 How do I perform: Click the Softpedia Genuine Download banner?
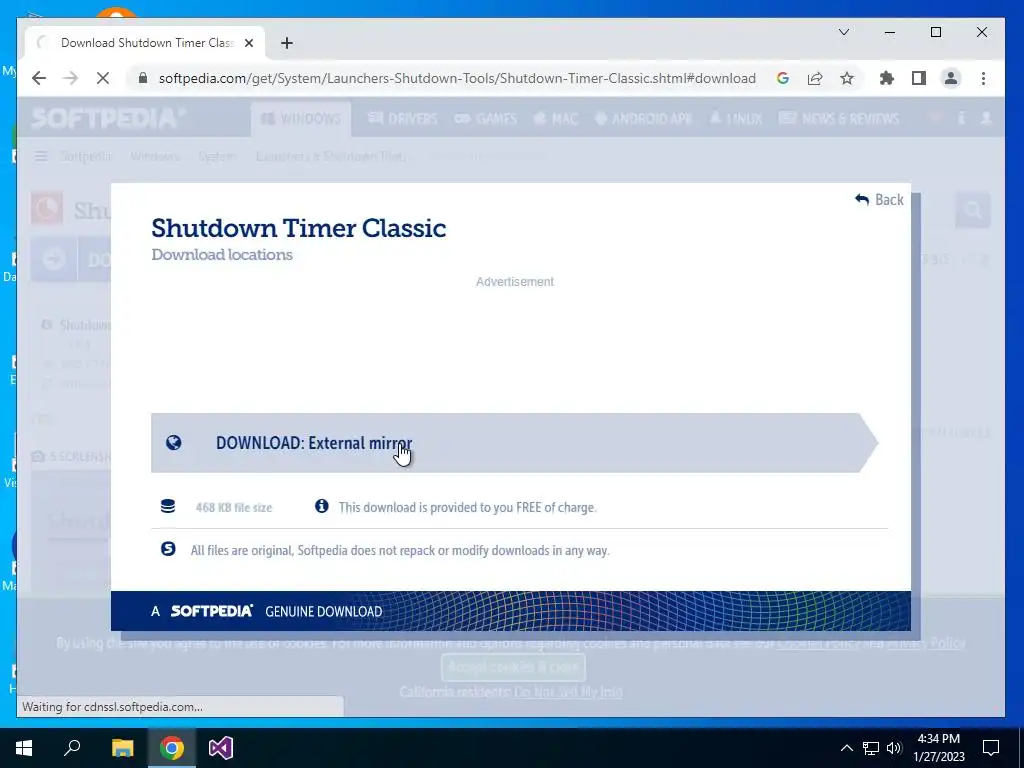pyautogui.click(x=511, y=611)
